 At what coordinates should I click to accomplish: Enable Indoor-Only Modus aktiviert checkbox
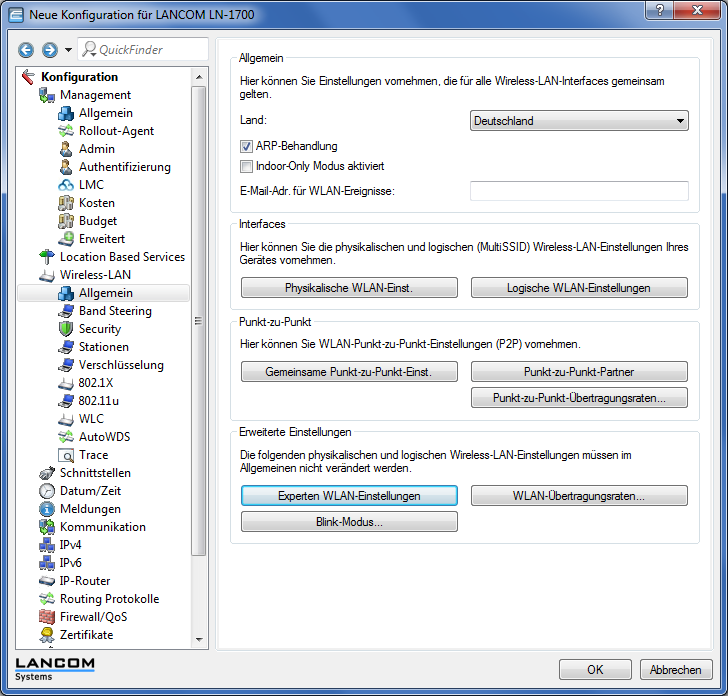(246, 167)
